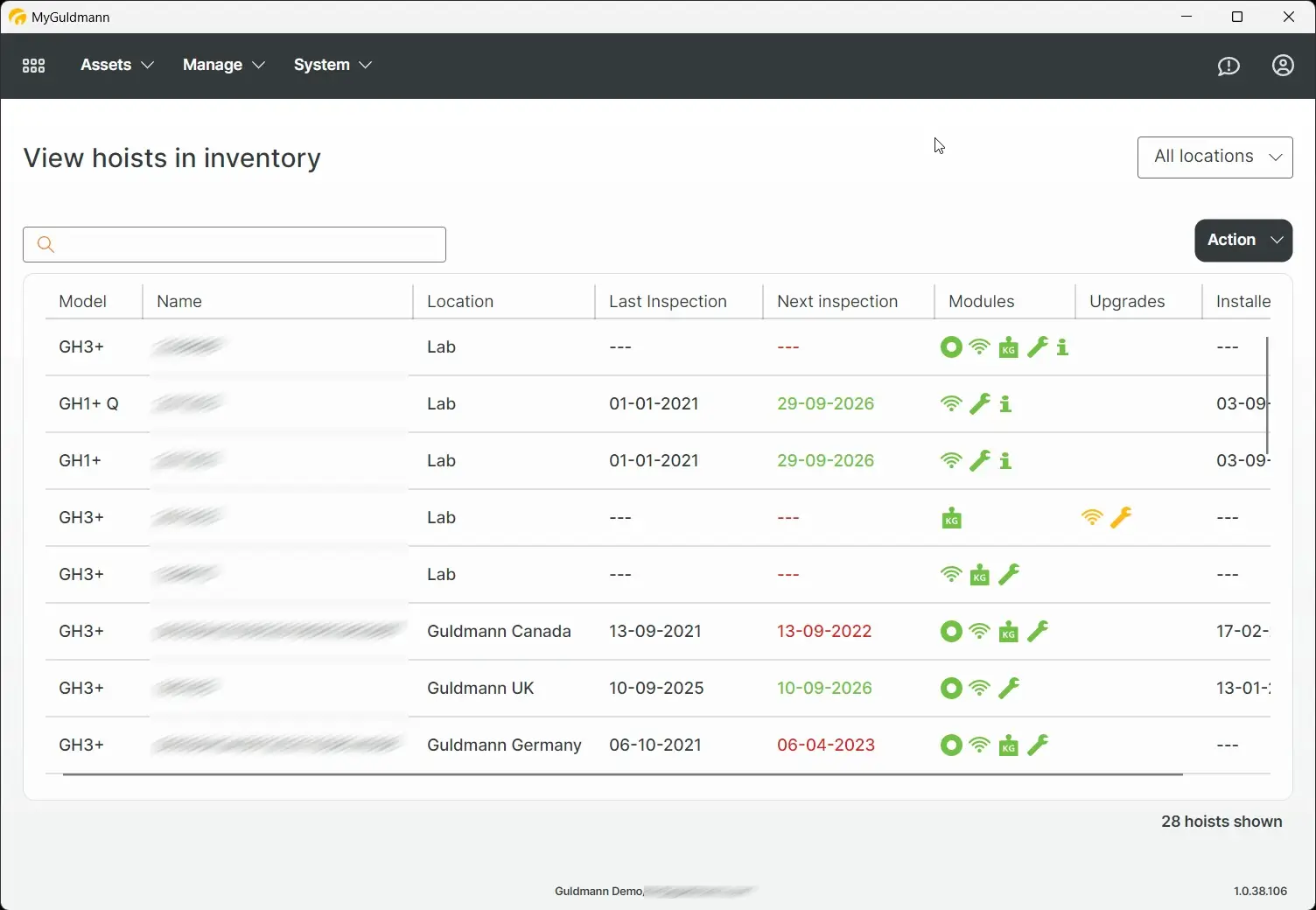Open the Manage menu

coord(223,65)
